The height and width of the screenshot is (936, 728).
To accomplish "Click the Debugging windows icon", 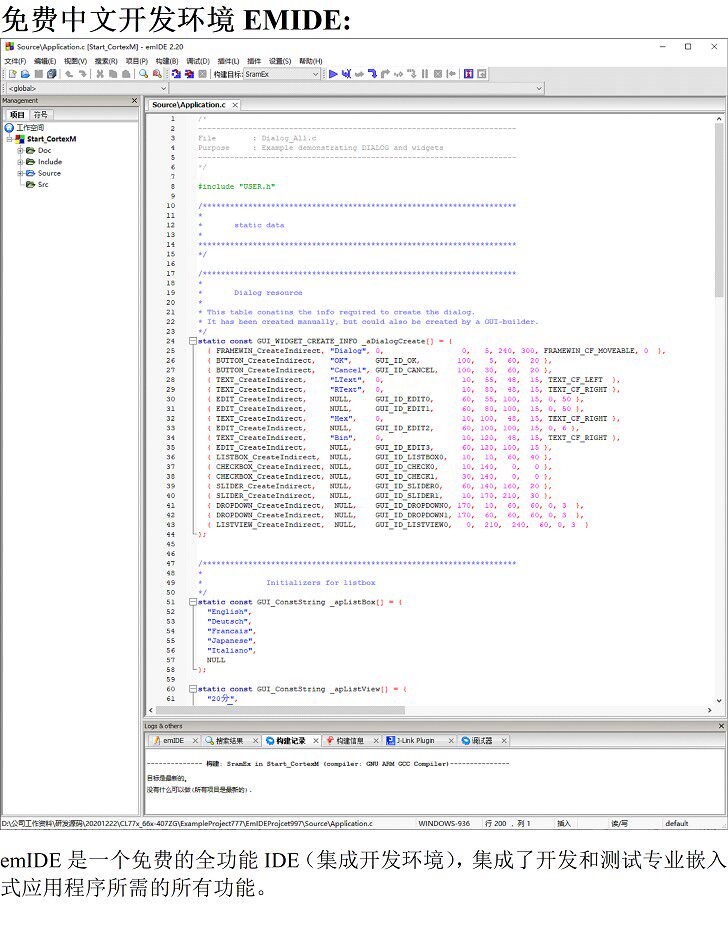I will coord(468,74).
